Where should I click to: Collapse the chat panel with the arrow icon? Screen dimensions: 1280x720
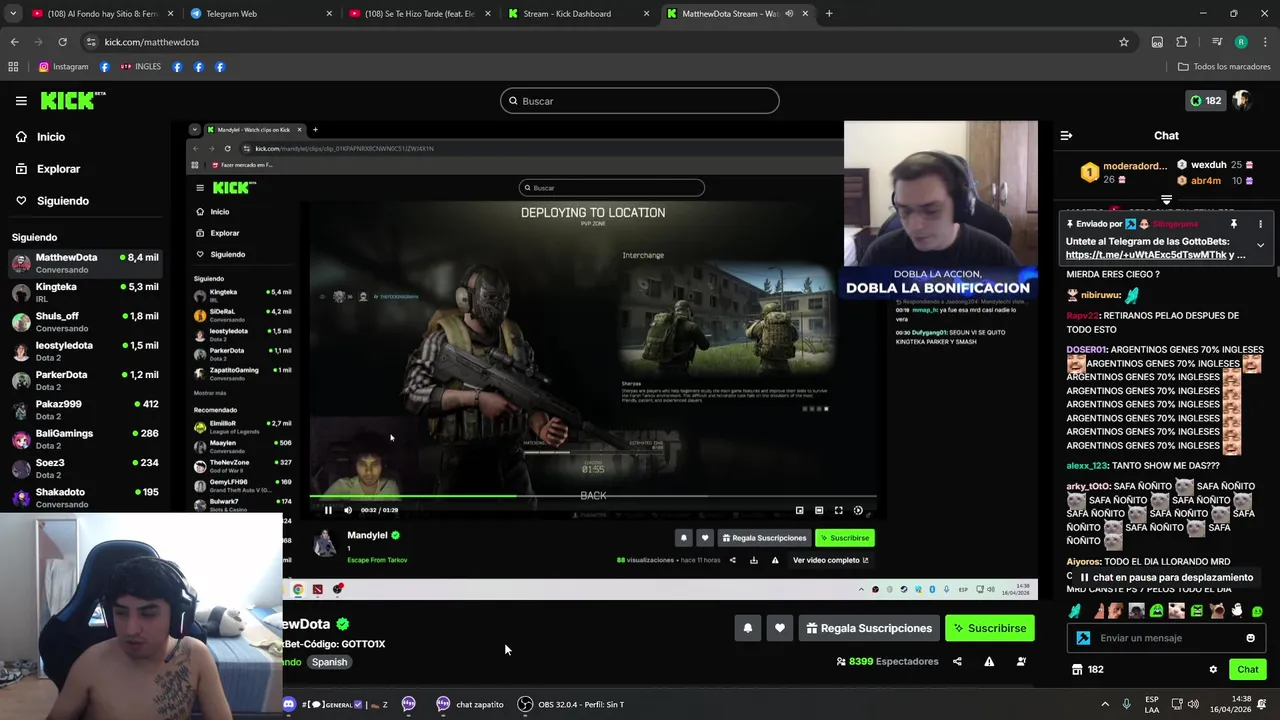point(1066,135)
